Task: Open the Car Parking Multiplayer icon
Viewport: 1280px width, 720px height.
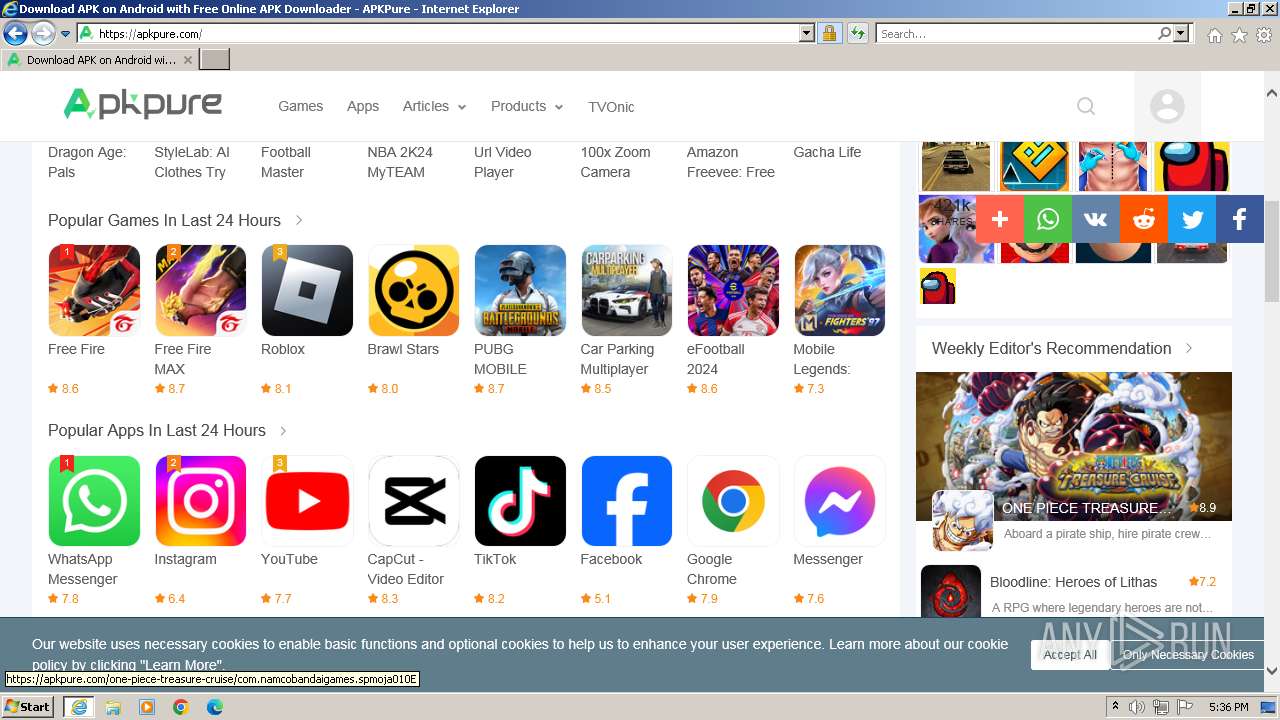Action: pos(627,290)
